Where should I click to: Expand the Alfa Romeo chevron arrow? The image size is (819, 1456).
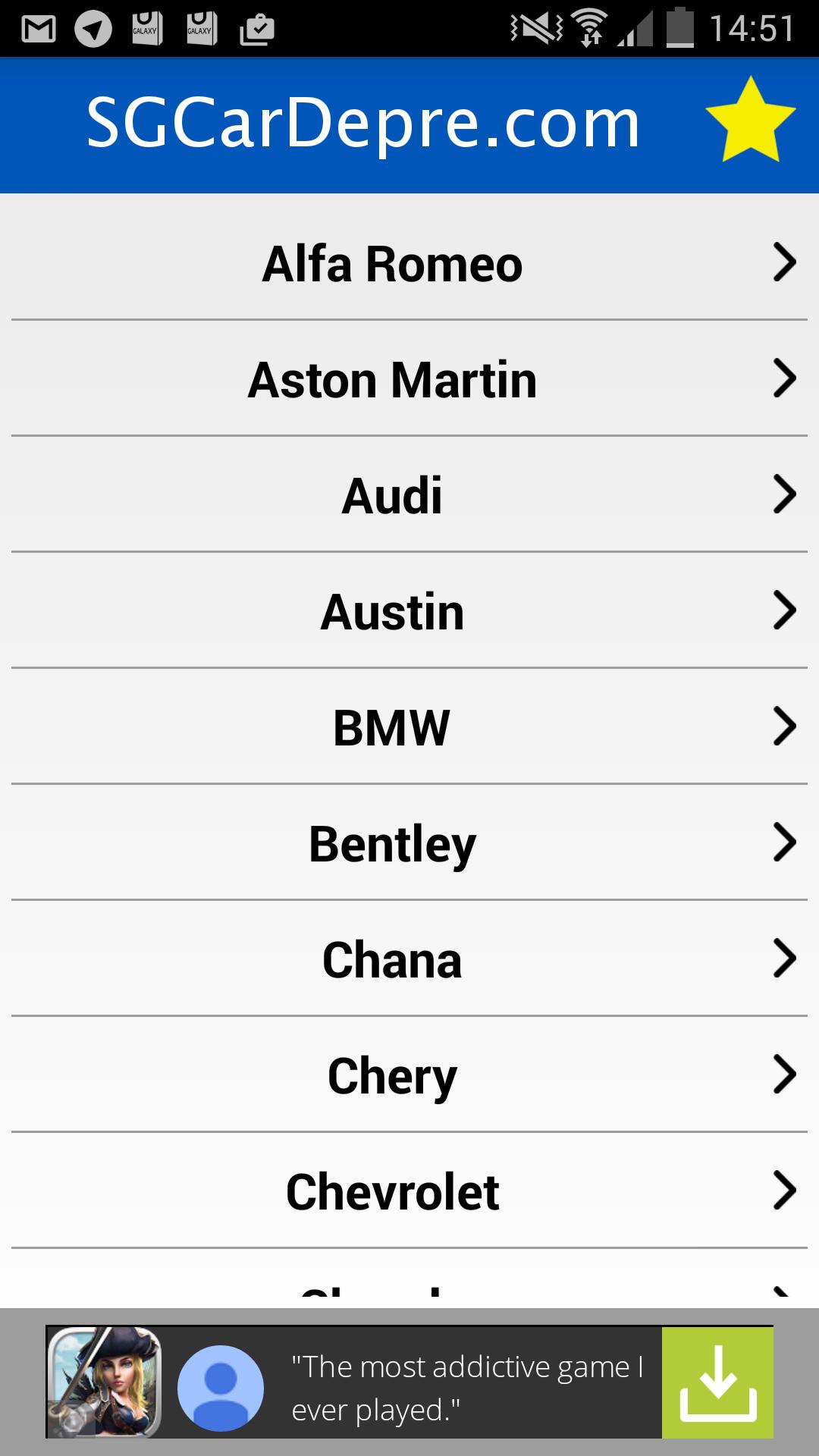pyautogui.click(x=784, y=263)
